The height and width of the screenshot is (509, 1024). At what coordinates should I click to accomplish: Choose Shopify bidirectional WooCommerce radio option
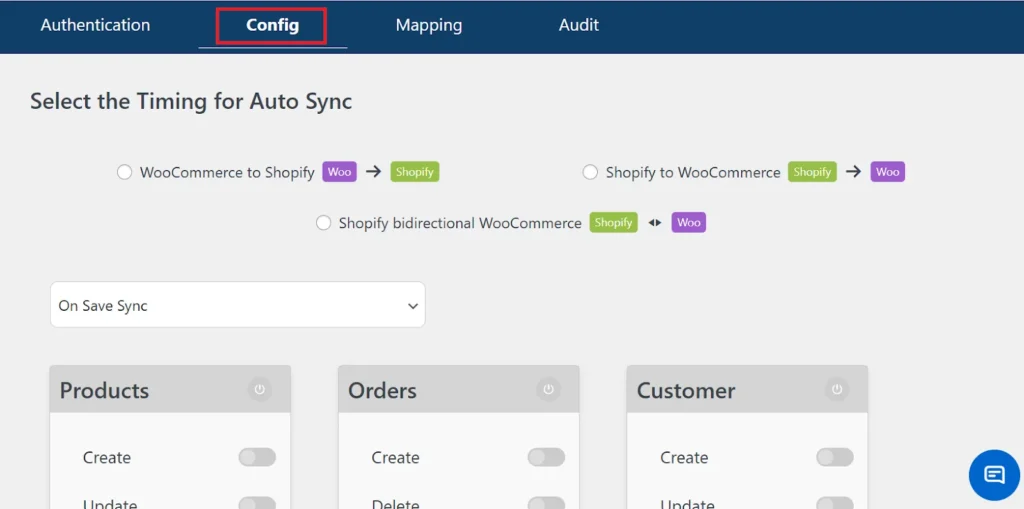click(x=323, y=223)
